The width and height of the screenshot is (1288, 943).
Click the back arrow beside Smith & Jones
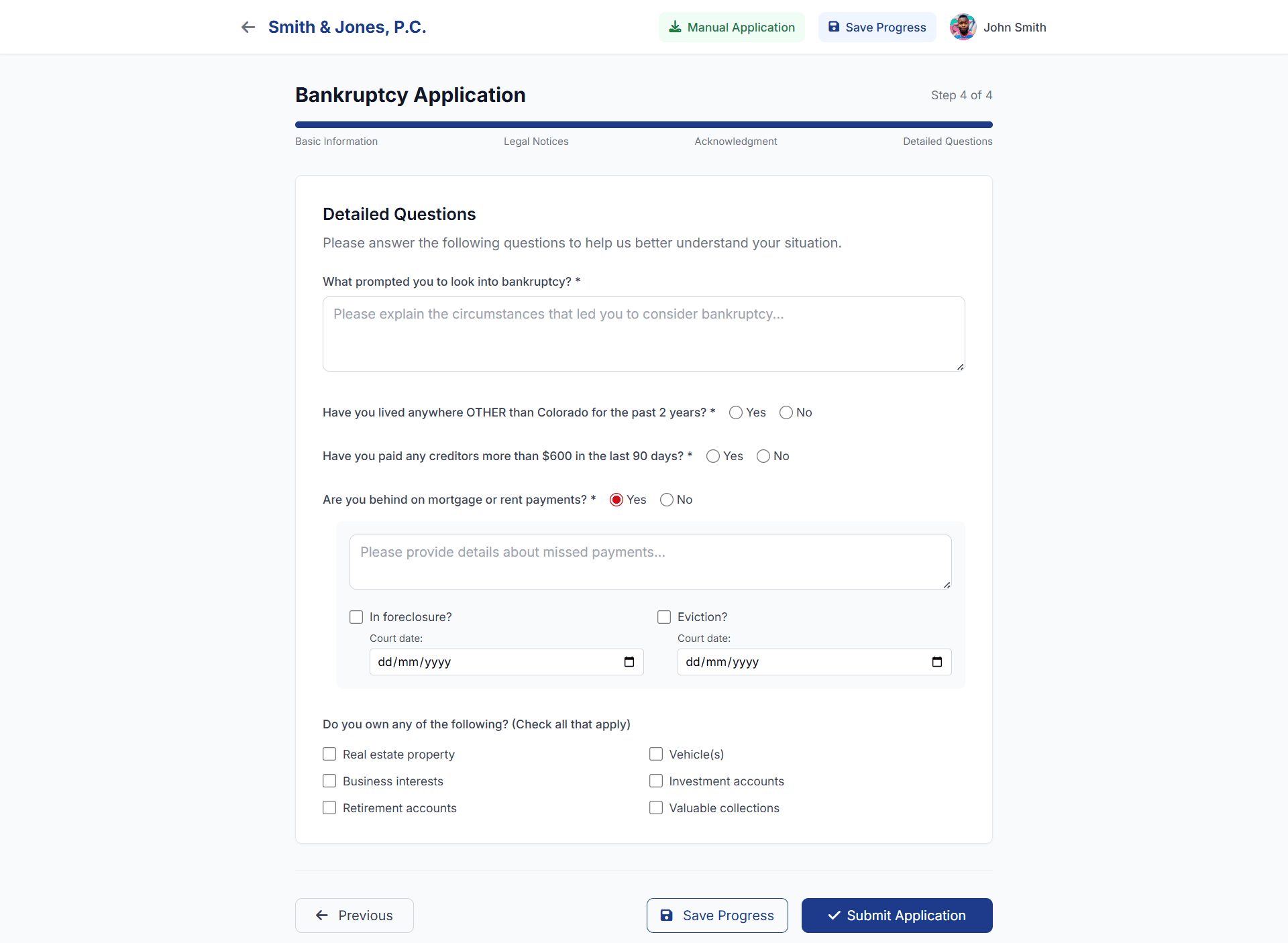(248, 27)
